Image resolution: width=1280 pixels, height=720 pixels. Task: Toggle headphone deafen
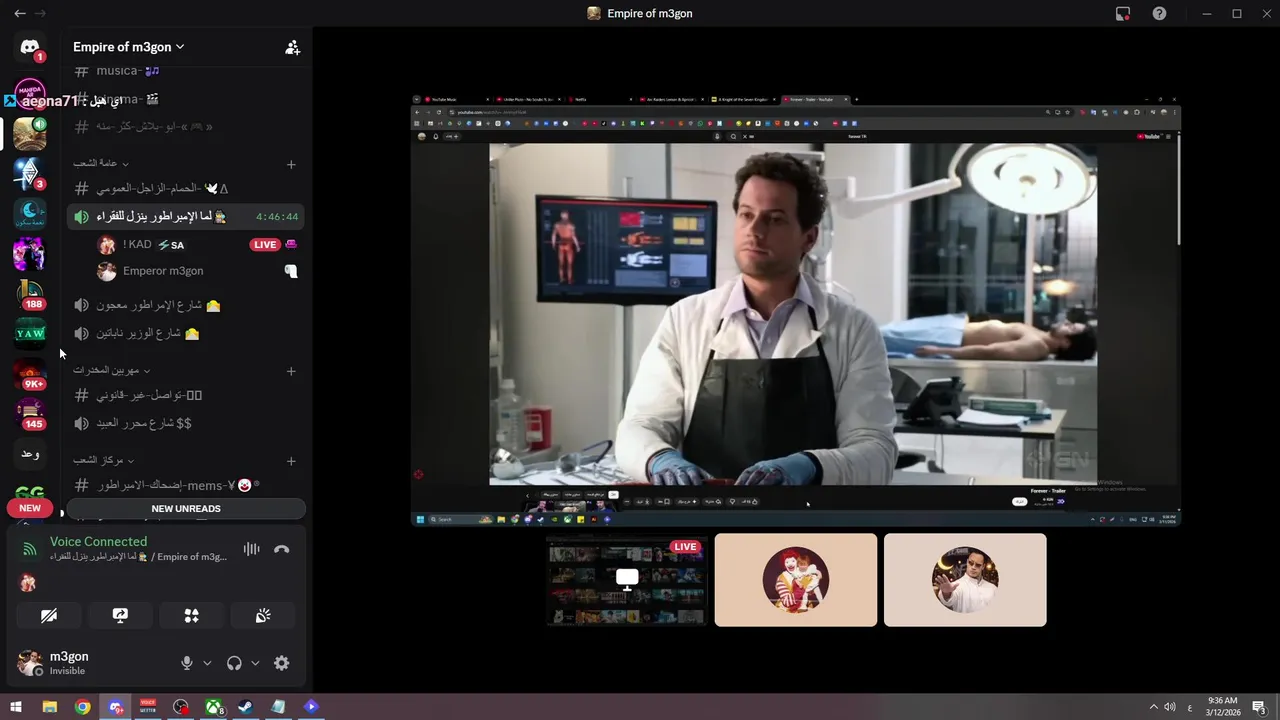click(234, 663)
